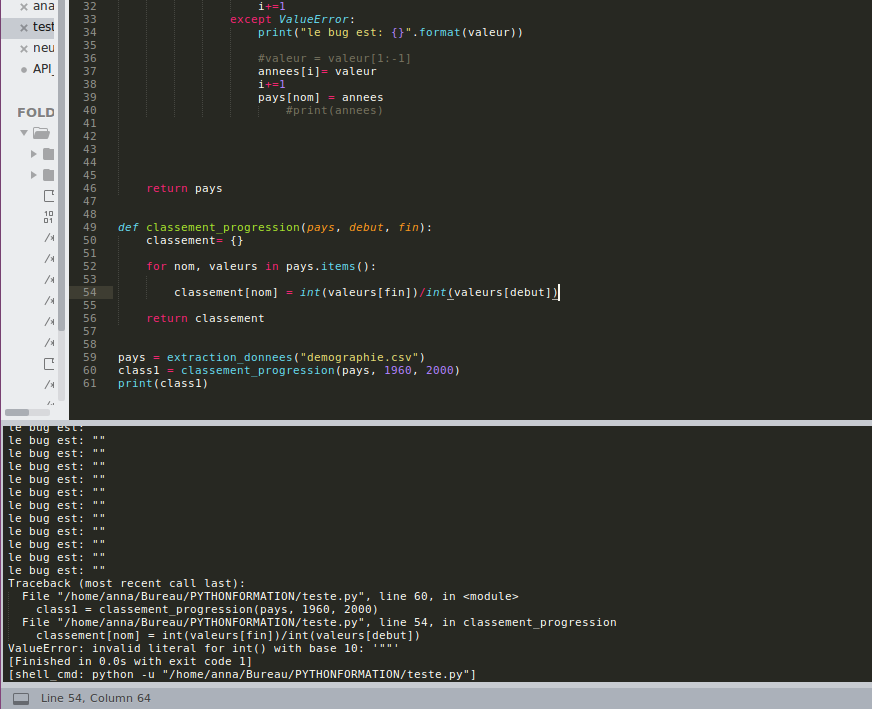Open the binary file with the 10/01 icon
872x709 pixels.
pos(48,217)
